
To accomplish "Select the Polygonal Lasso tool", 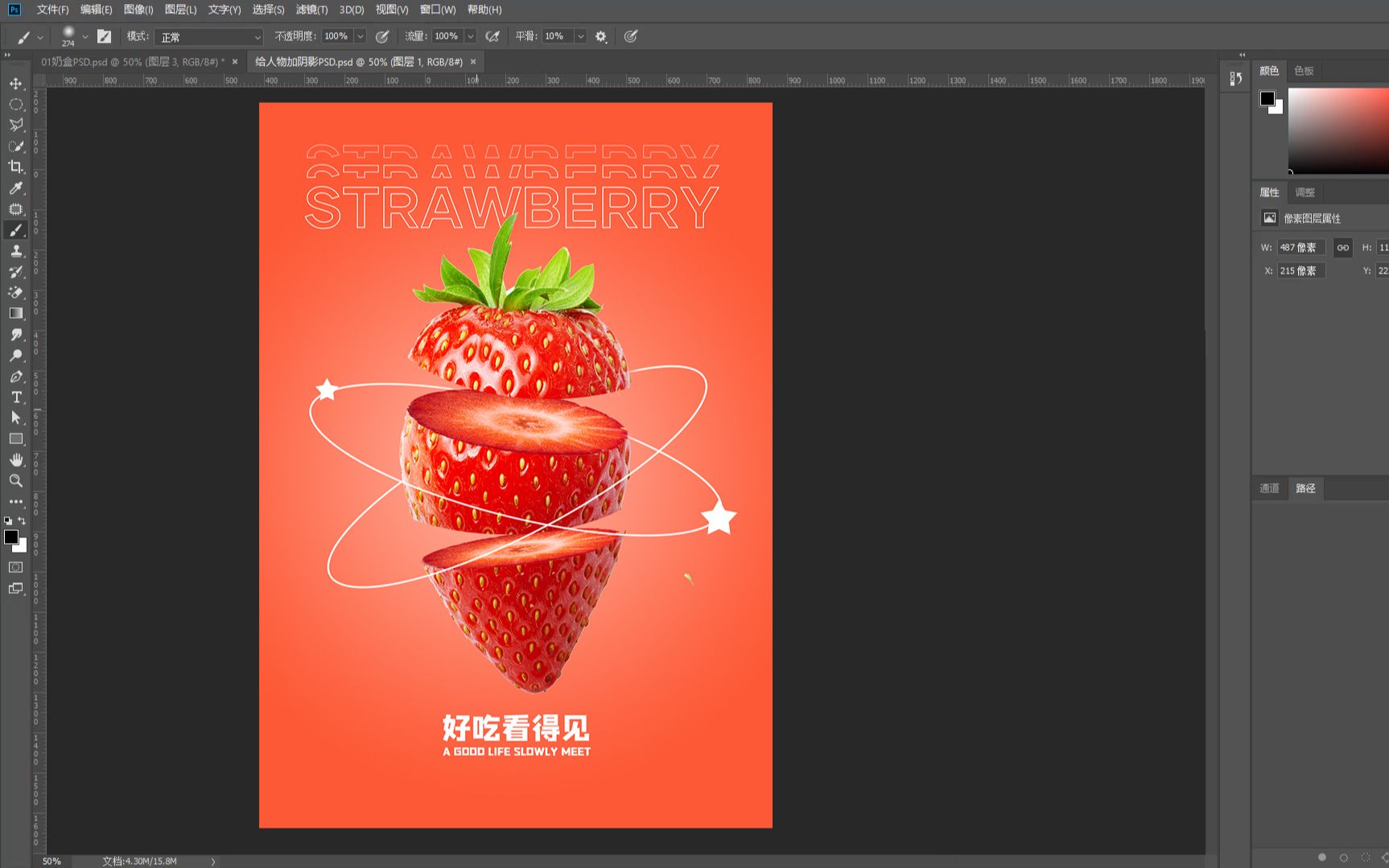I will point(16,125).
